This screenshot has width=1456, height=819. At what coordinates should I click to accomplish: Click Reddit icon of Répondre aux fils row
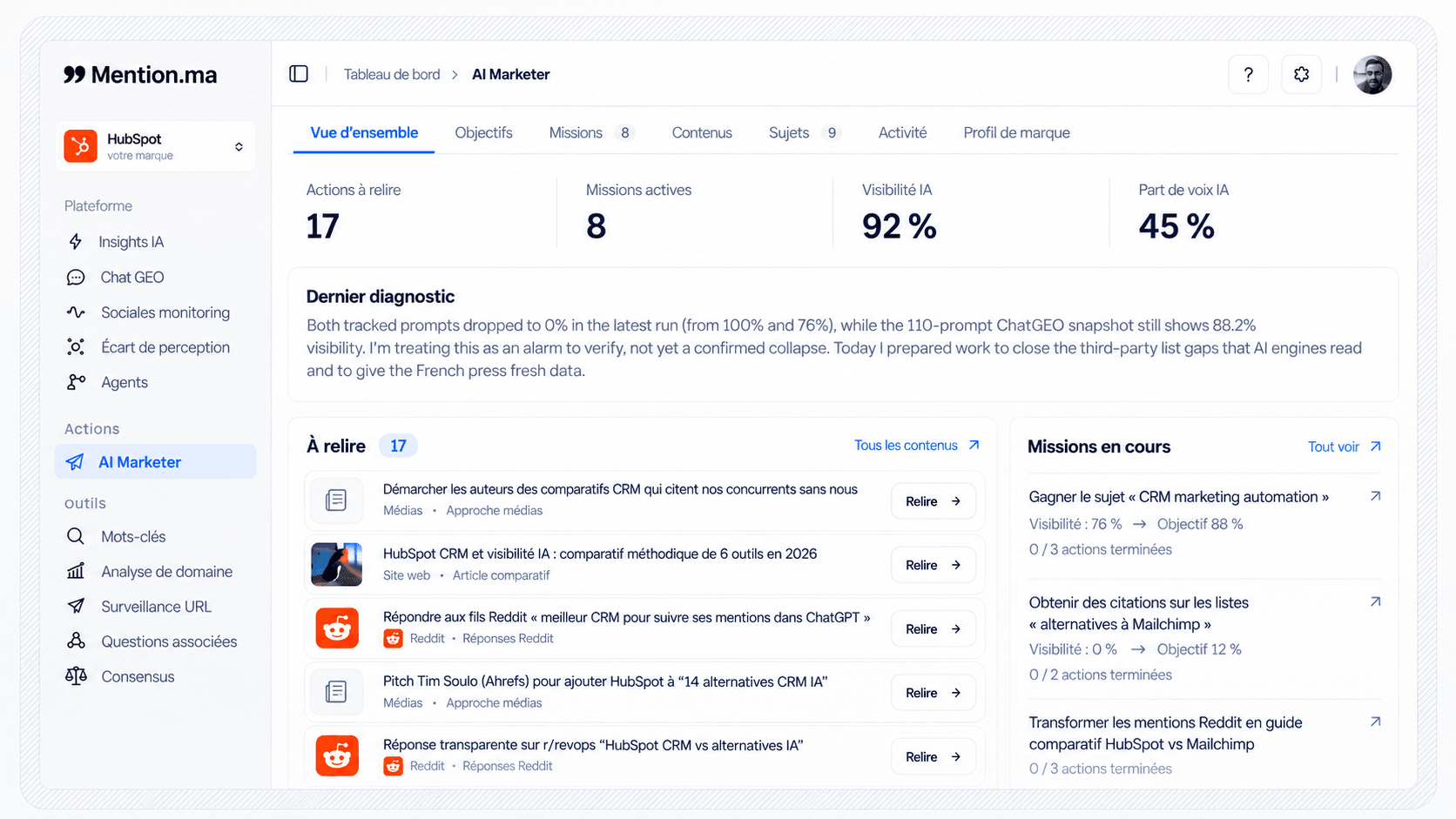pos(336,628)
